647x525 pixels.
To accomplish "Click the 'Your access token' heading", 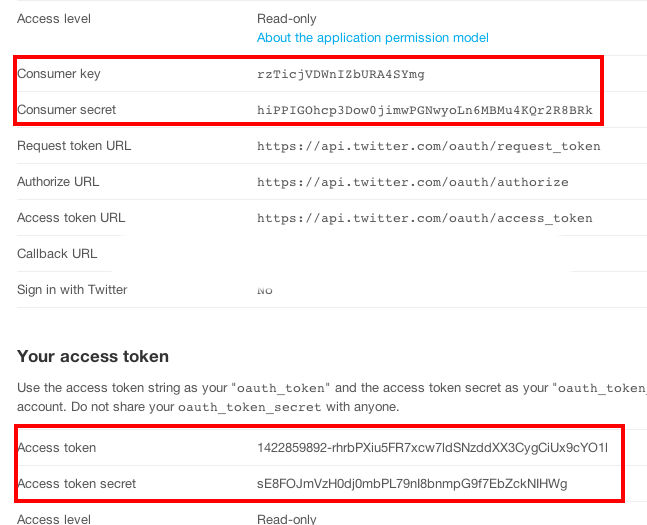I will (93, 356).
